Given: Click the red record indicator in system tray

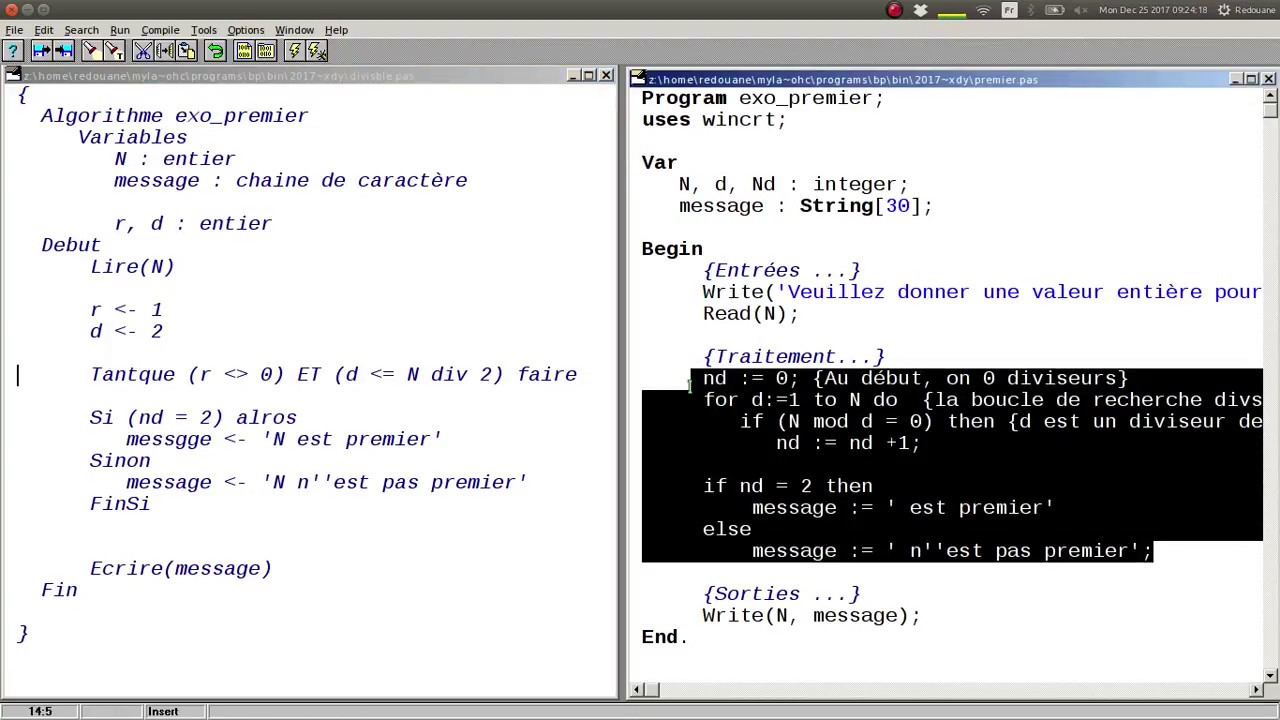Looking at the screenshot, I should [895, 10].
